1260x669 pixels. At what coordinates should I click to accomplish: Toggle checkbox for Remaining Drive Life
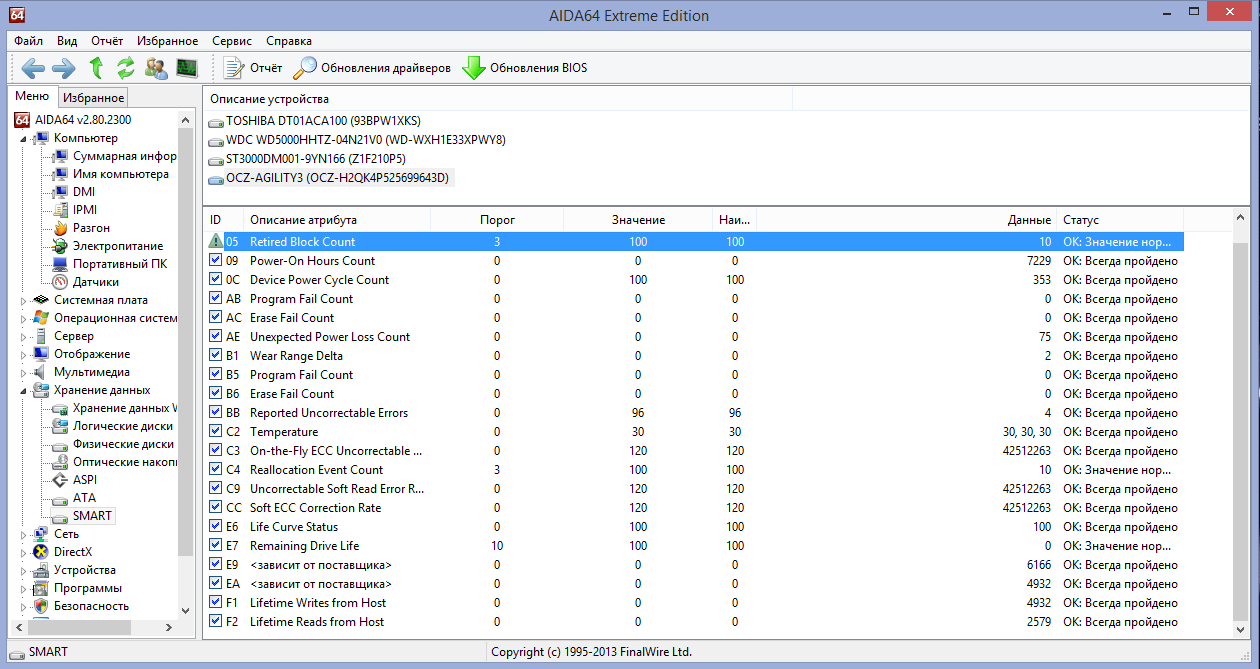coord(215,546)
